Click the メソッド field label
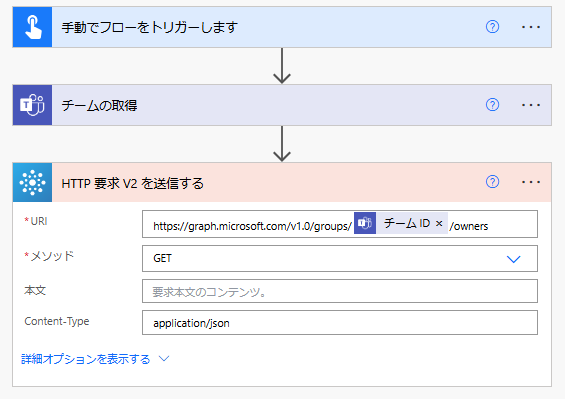Viewport: 565px width, 399px height. [52, 256]
